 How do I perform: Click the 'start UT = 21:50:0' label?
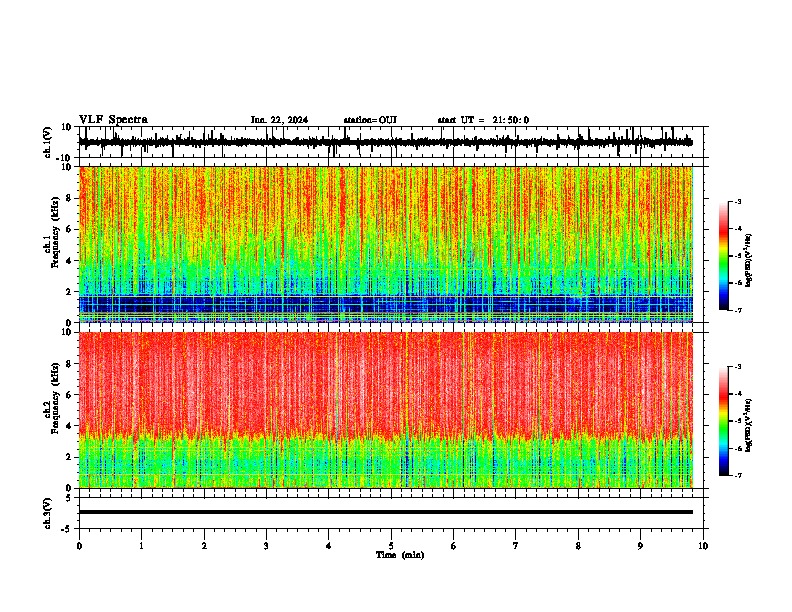[483, 120]
